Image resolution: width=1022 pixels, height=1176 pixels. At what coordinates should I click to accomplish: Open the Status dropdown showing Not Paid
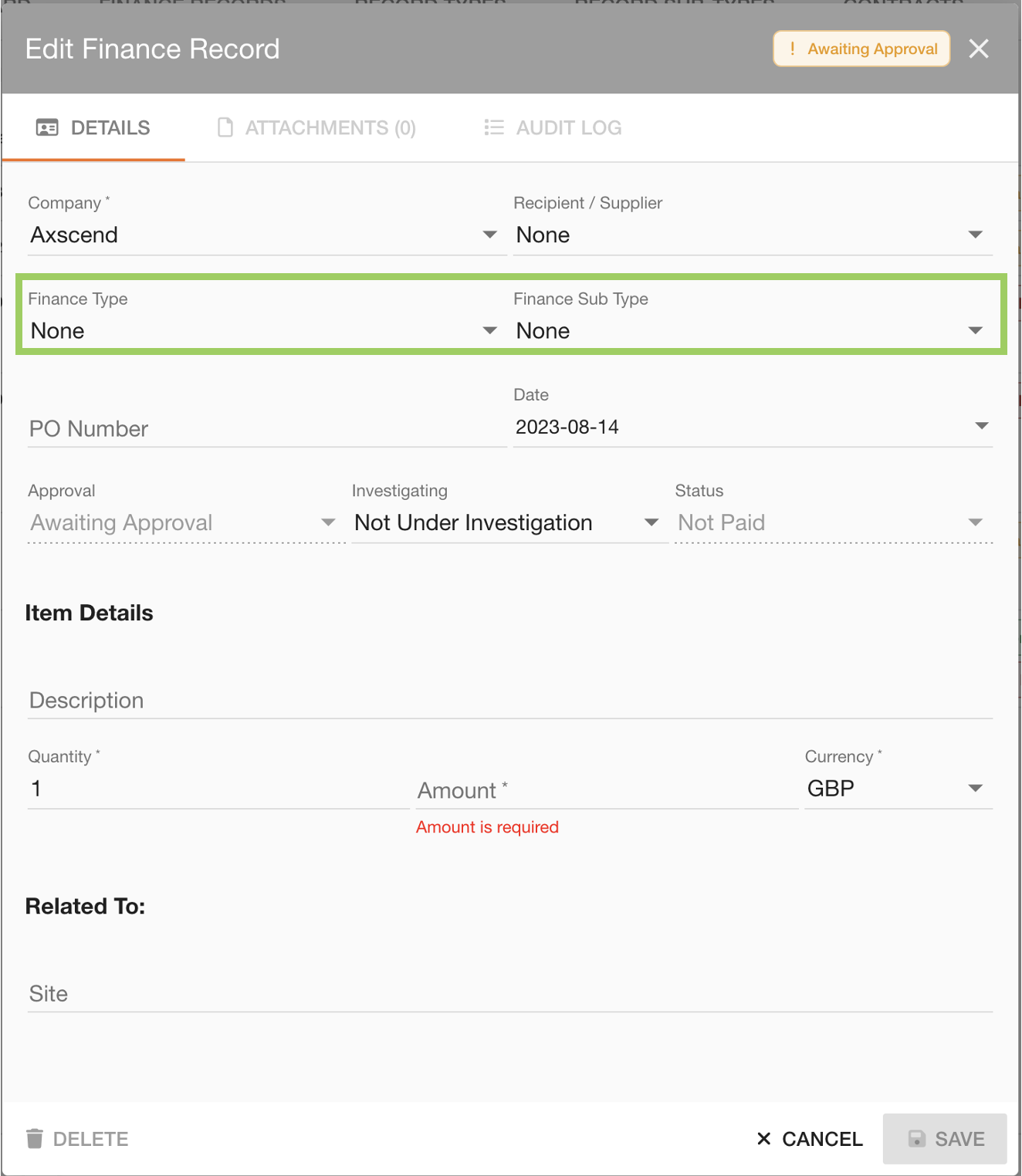(x=975, y=522)
